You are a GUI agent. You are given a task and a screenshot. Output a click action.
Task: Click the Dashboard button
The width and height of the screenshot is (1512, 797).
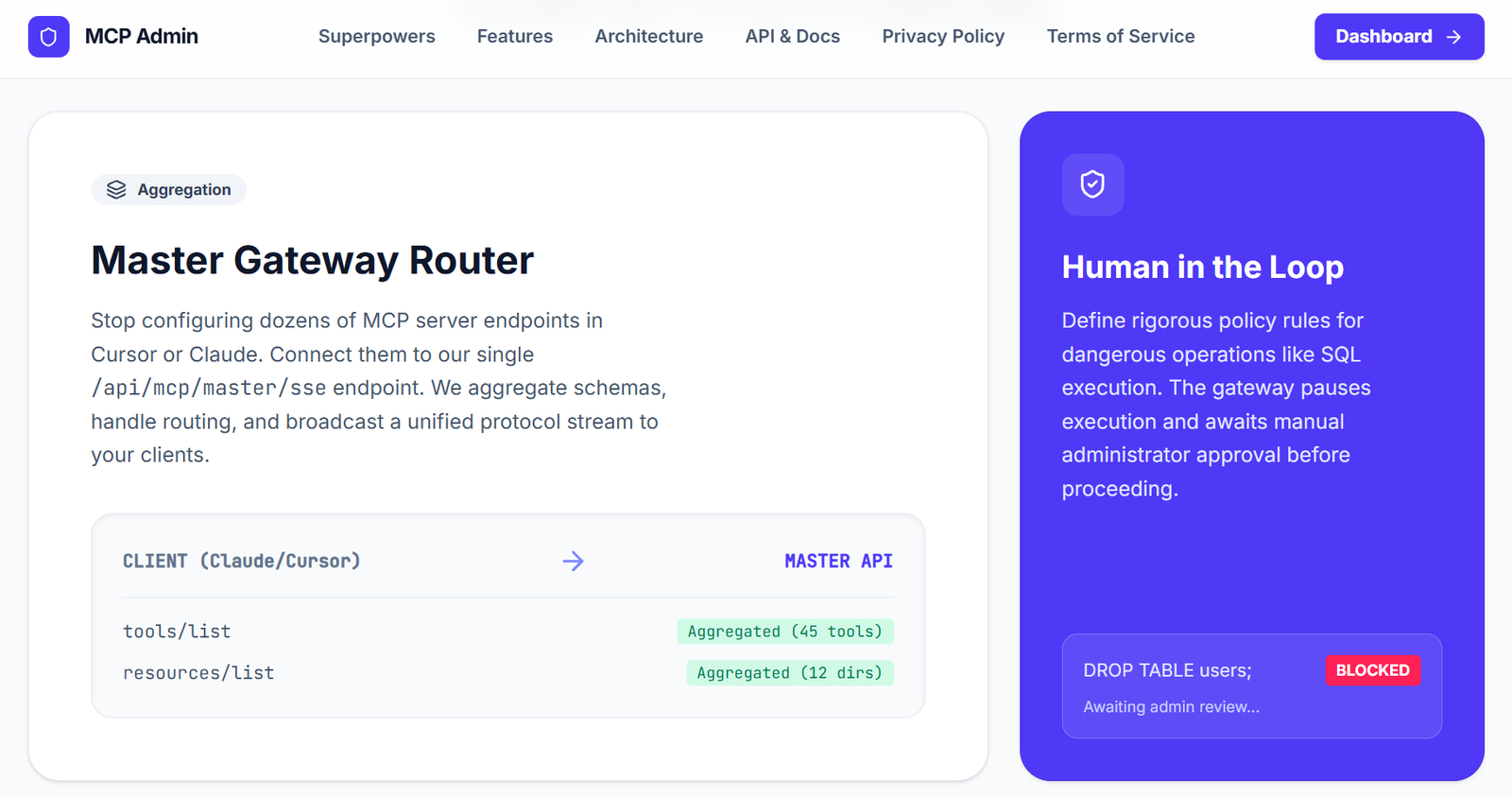coord(1399,37)
